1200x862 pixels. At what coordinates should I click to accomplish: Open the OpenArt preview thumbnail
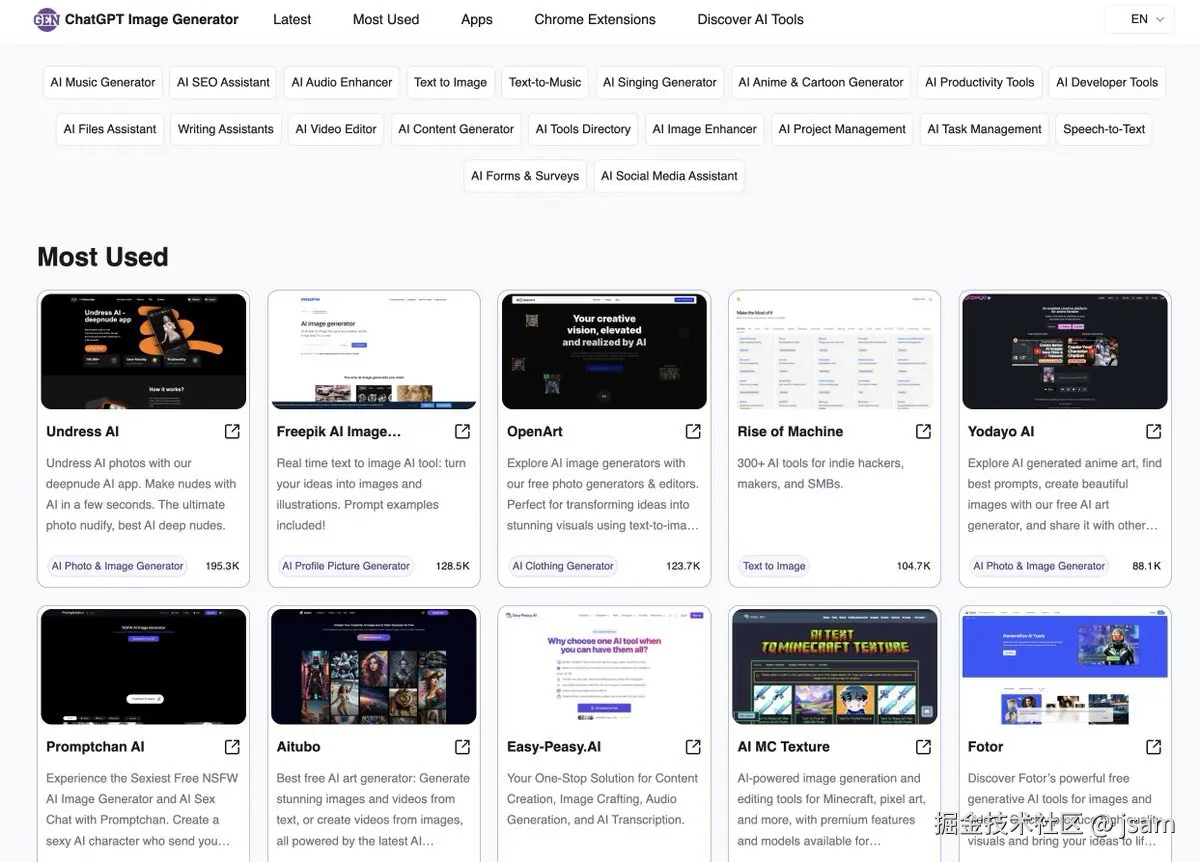point(604,351)
